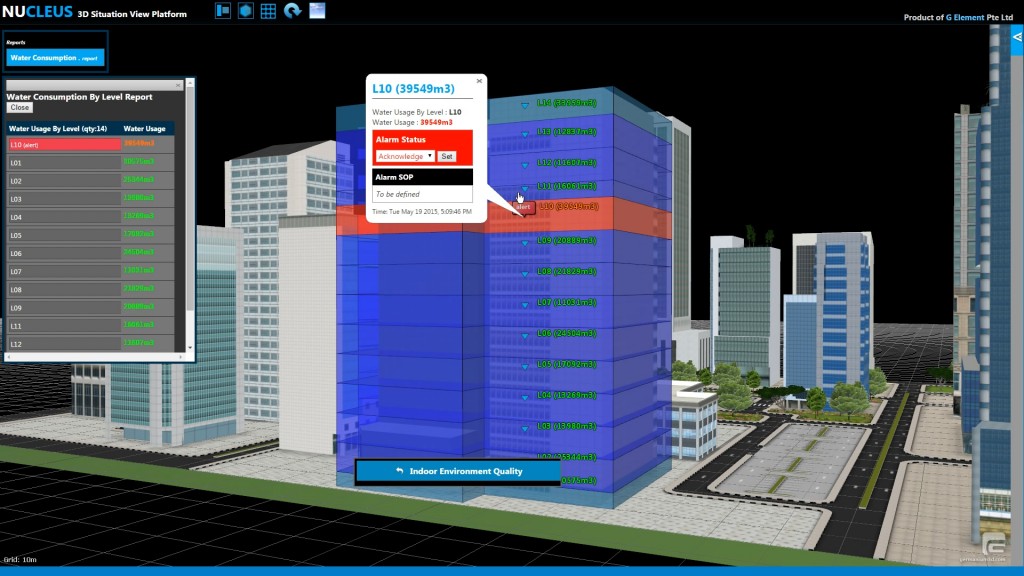Click the popup timestamp 'Tue May 19 2015'
Image resolution: width=1024 pixels, height=576 pixels.
coord(417,212)
